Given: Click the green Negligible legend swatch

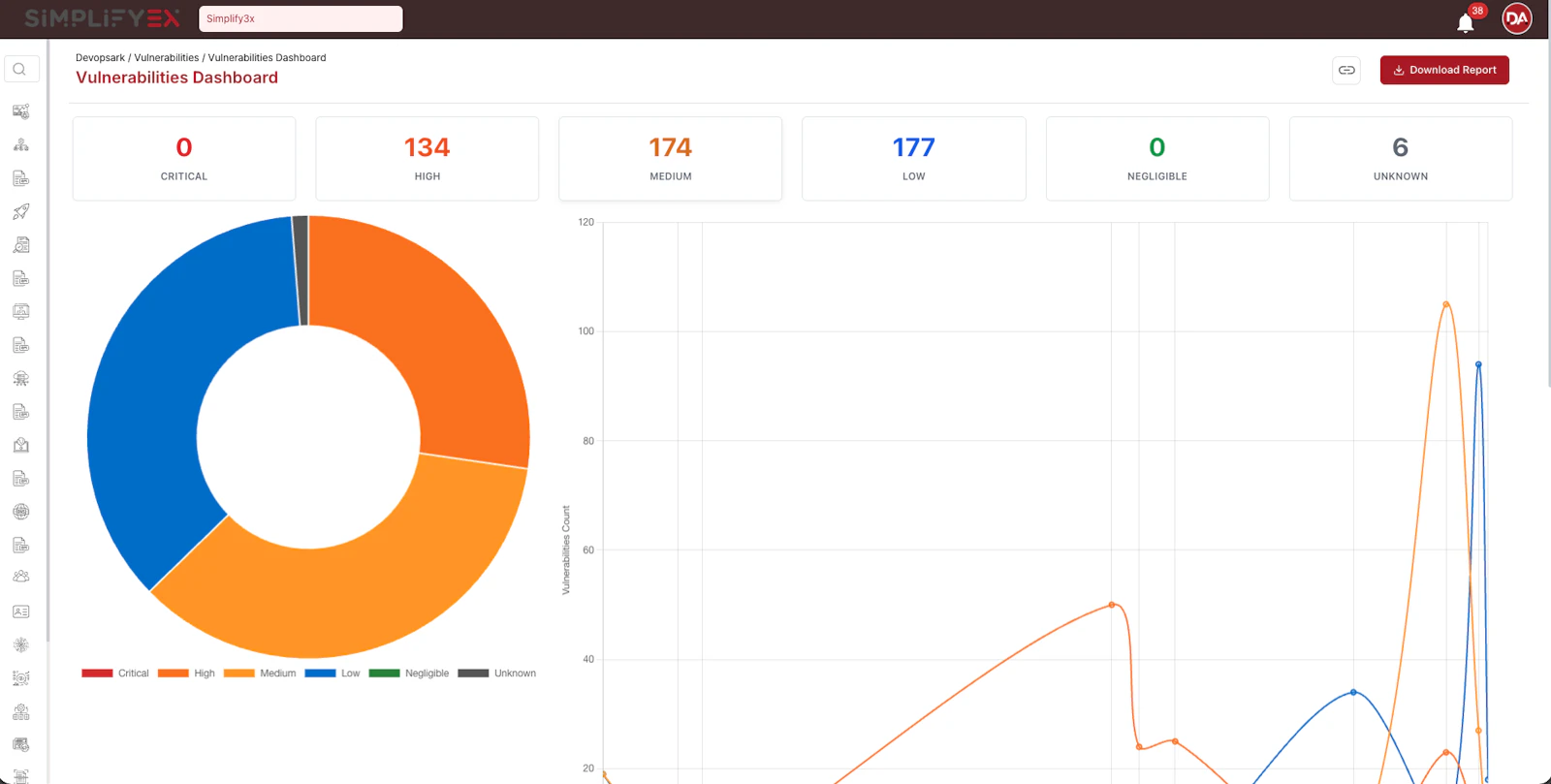Looking at the screenshot, I should [x=384, y=674].
